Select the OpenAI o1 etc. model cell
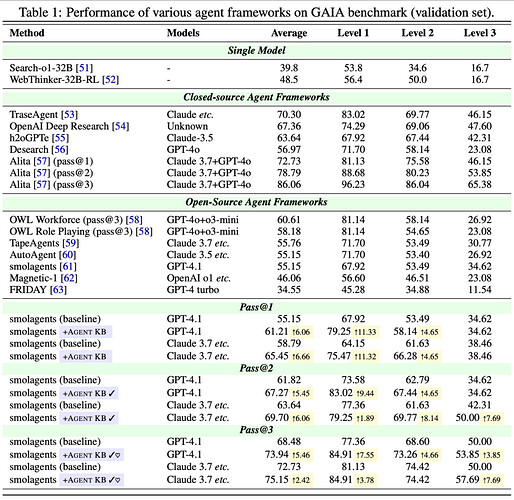Screen dimensions: 514x500 [199, 278]
